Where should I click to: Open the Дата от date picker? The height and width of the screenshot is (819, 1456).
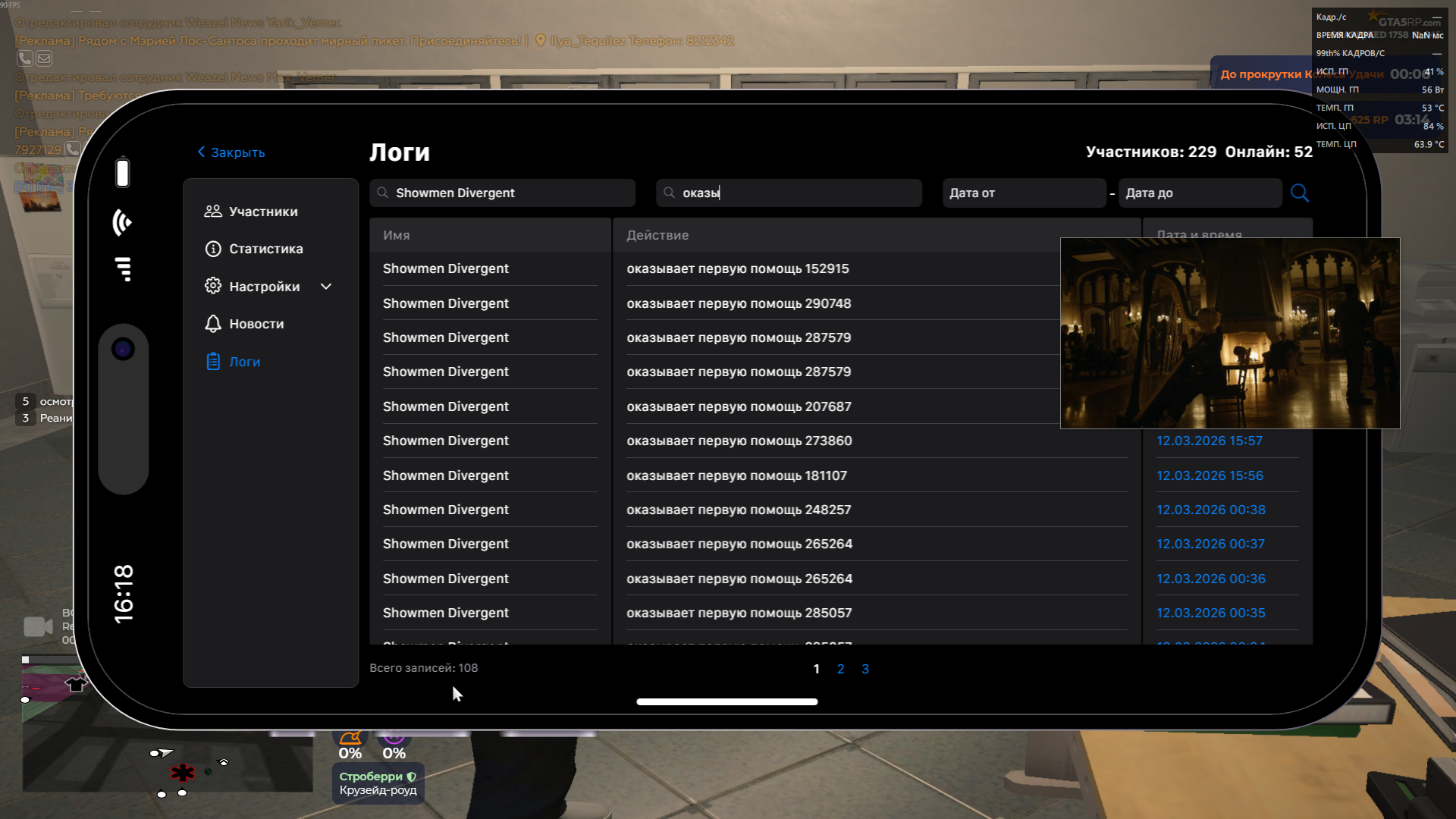pos(1023,193)
